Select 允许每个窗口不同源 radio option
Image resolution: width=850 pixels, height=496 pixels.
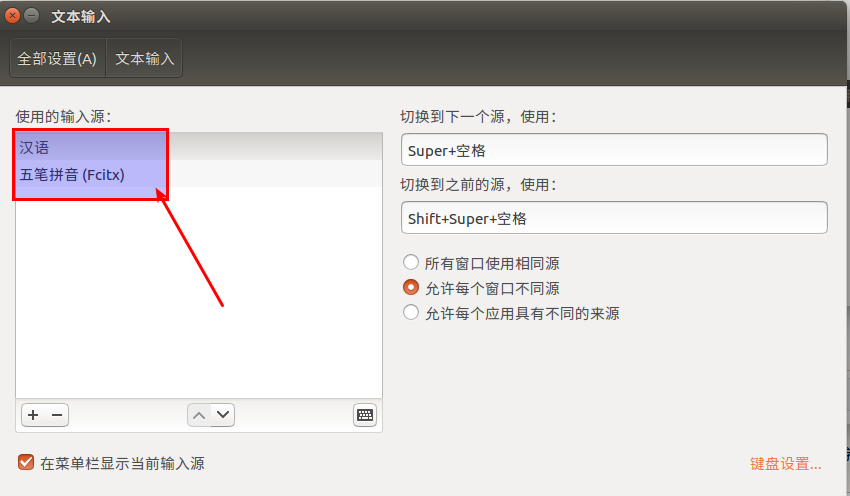coord(411,287)
